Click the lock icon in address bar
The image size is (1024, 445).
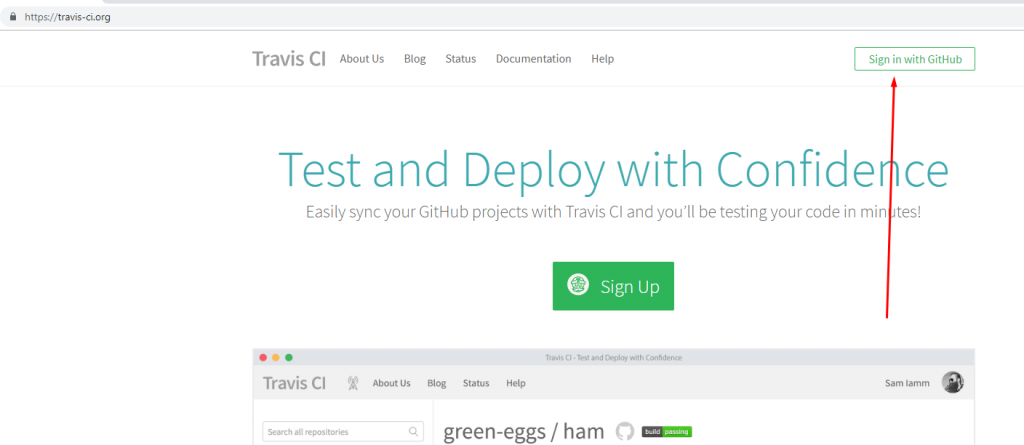[x=12, y=17]
